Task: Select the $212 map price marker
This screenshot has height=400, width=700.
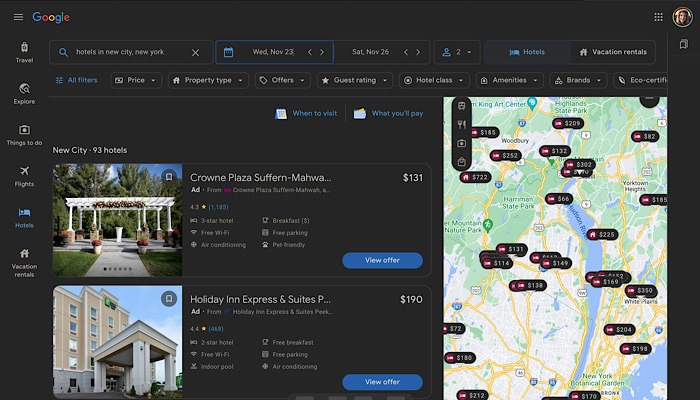Action: (x=472, y=396)
